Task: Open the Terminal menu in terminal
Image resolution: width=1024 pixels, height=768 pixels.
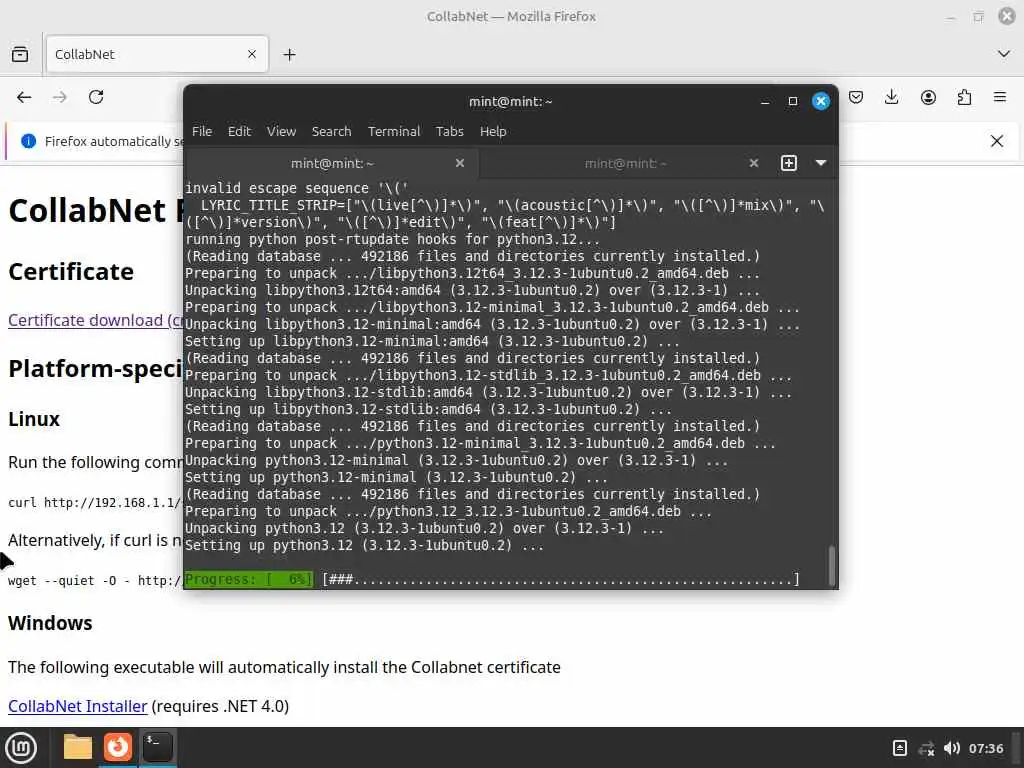Action: click(394, 131)
